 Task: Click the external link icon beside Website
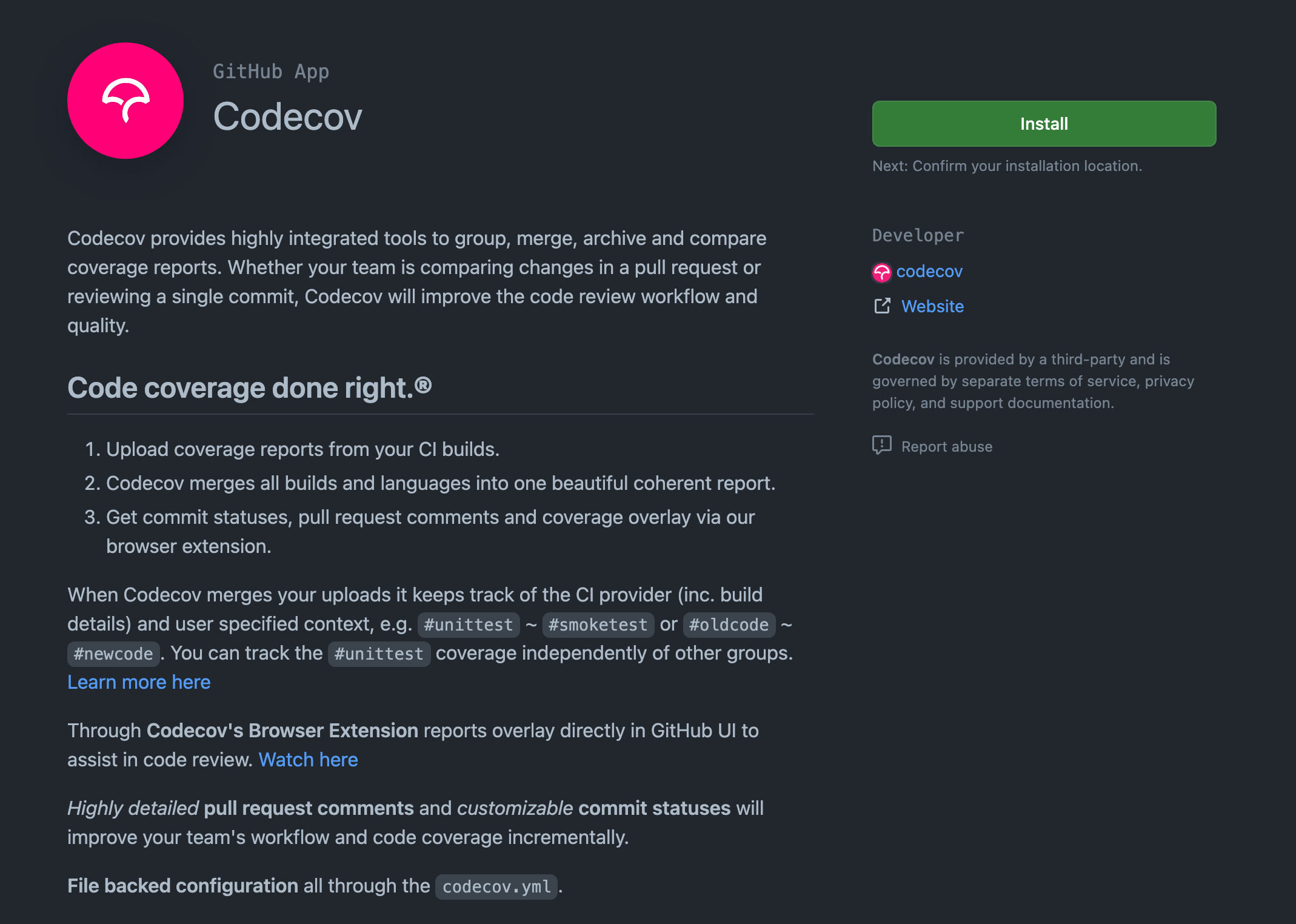click(x=882, y=306)
